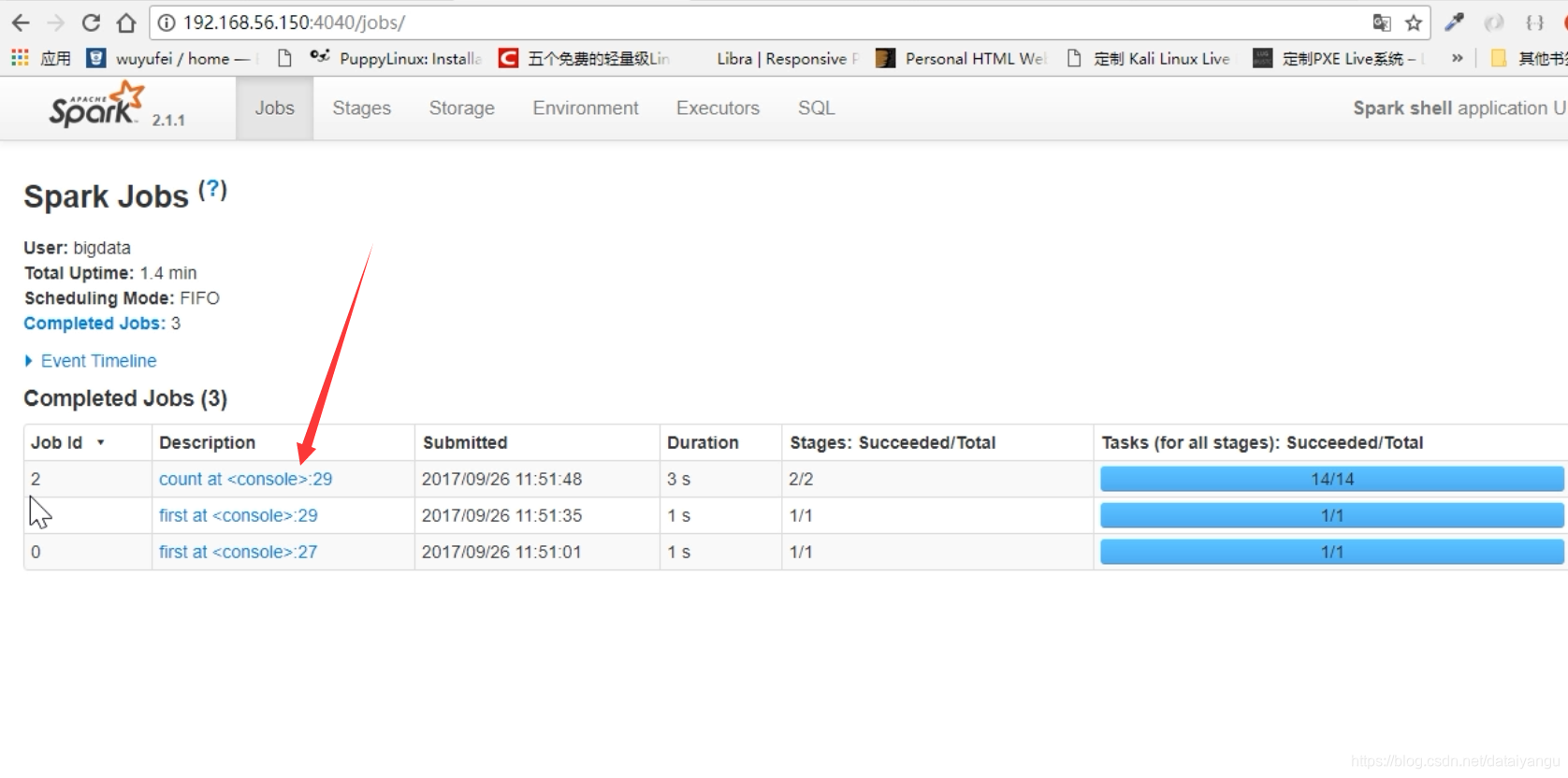Click the 1/1 progress bar for job at 11:51:35
This screenshot has height=778, width=1568.
[x=1332, y=515]
